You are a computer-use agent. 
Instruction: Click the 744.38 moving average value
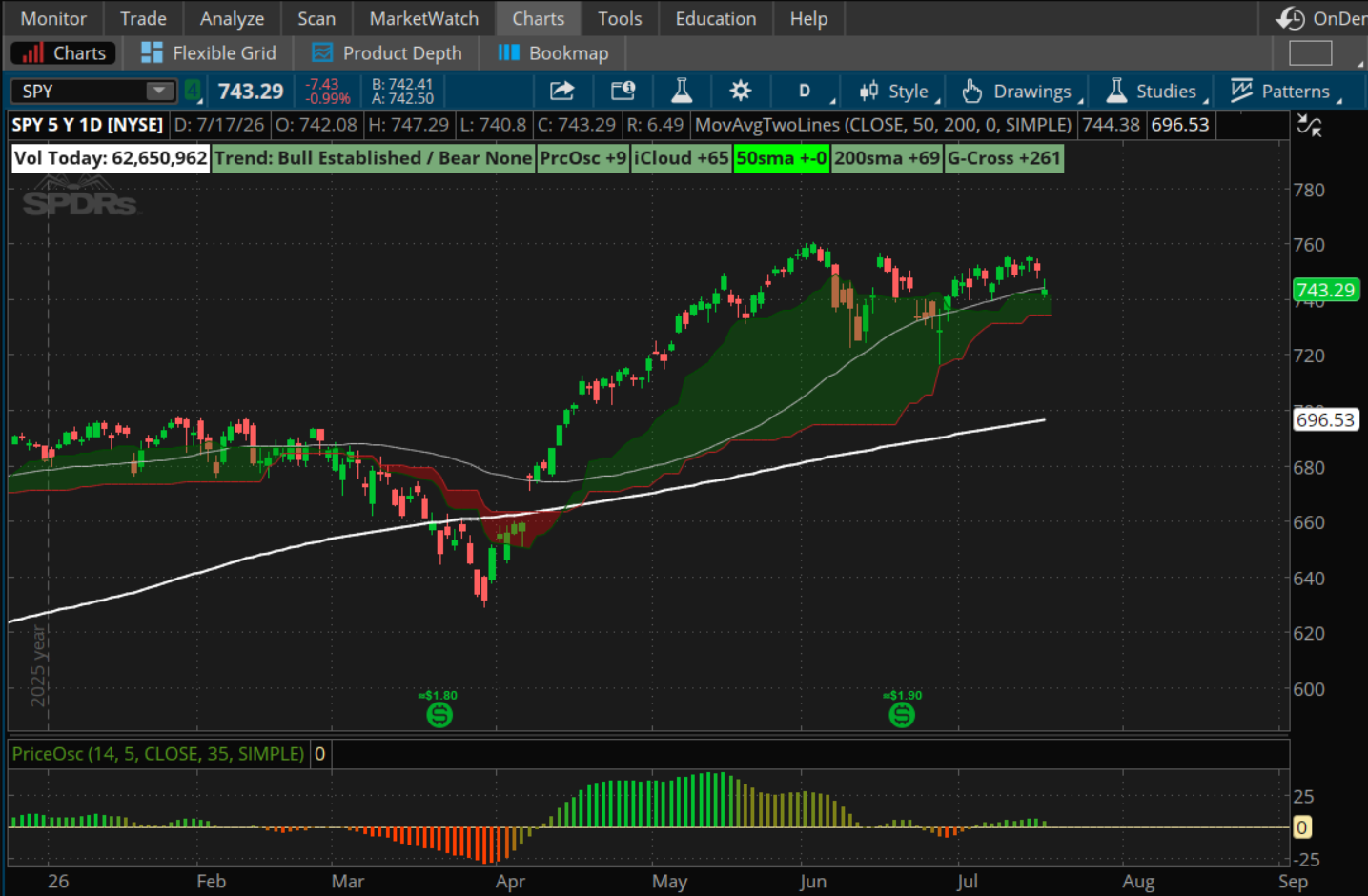(x=1111, y=125)
